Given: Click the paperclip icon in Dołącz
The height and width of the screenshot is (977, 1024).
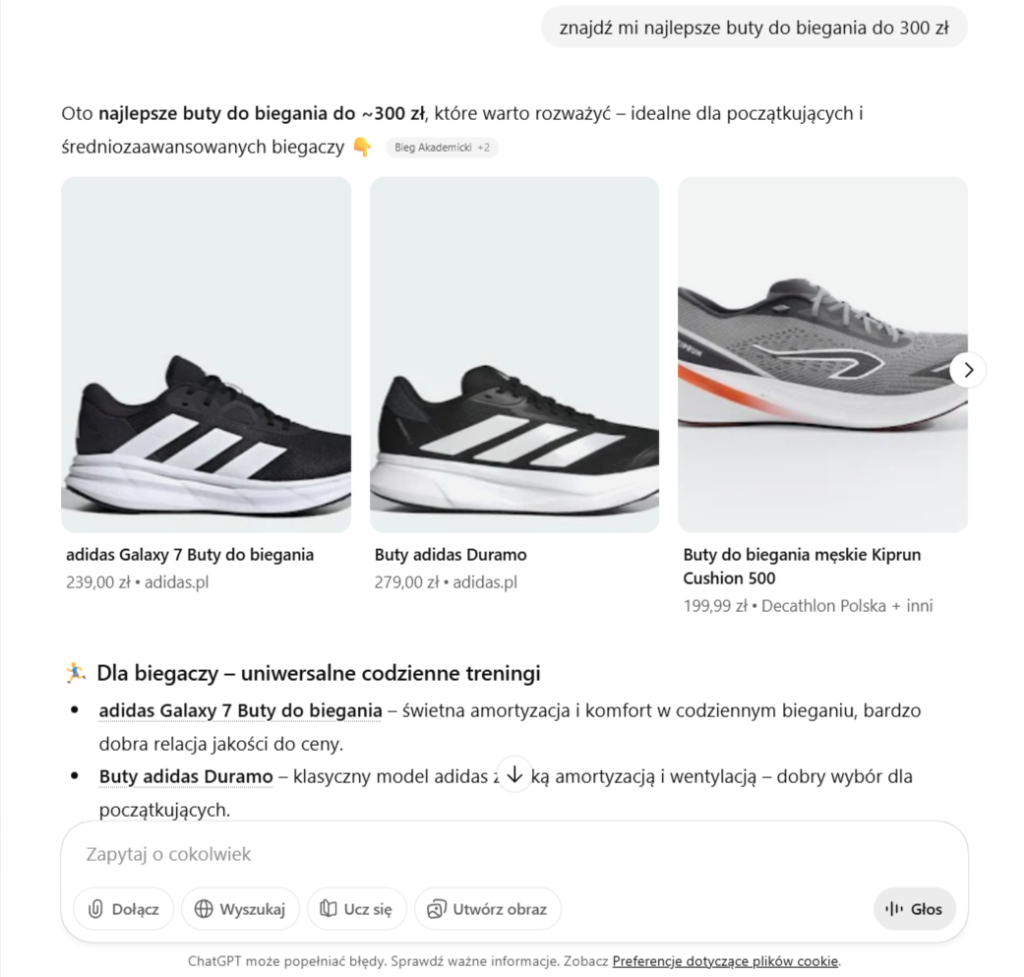Looking at the screenshot, I should pyautogui.click(x=96, y=909).
